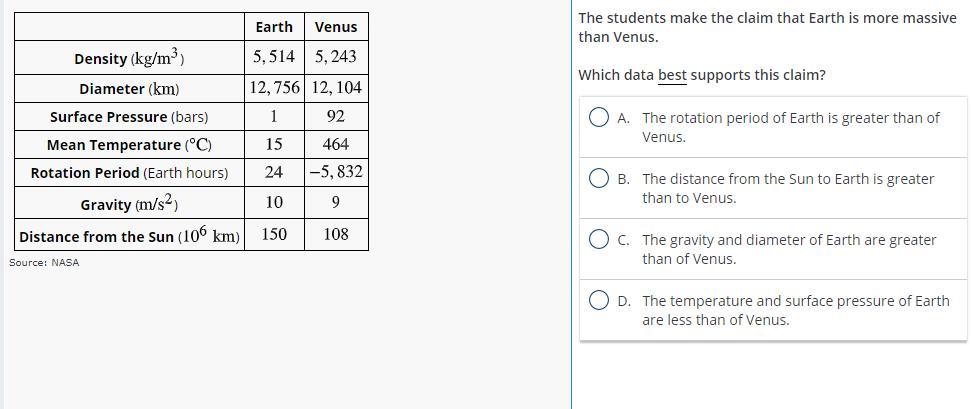Image resolution: width=971 pixels, height=409 pixels.
Task: Click Venus's rotation period value −5,832
Action: (336, 172)
